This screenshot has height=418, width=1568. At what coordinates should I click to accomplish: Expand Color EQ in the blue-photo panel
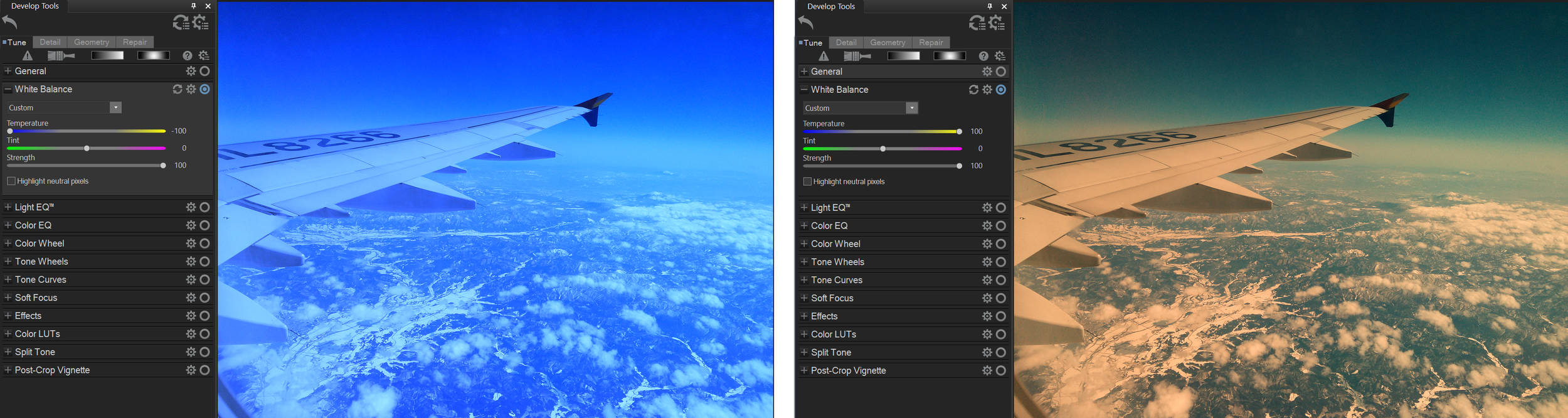click(8, 225)
